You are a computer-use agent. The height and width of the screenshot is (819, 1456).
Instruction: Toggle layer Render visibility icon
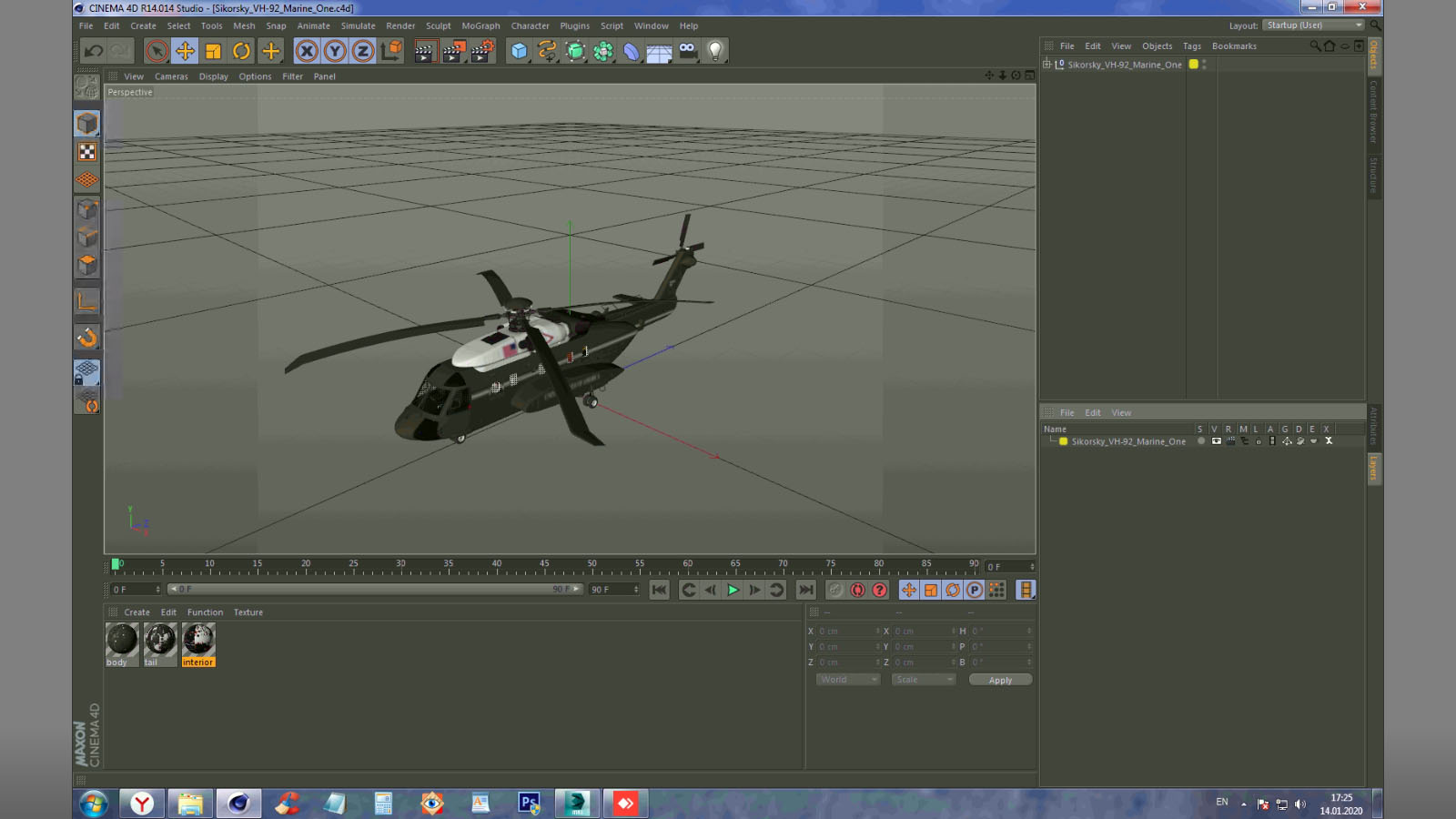pos(1230,441)
